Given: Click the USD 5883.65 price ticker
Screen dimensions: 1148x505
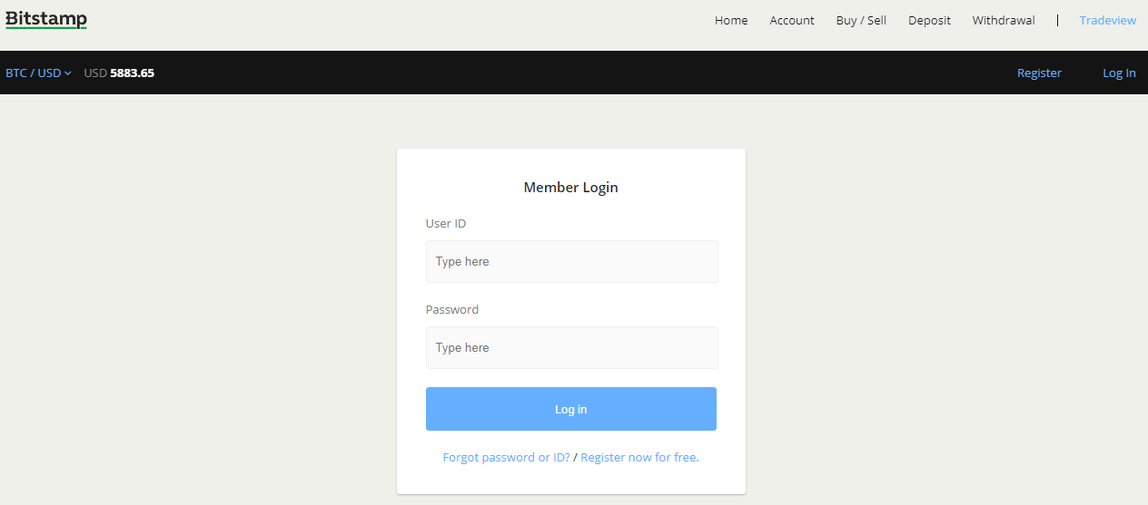Looking at the screenshot, I should 119,73.
